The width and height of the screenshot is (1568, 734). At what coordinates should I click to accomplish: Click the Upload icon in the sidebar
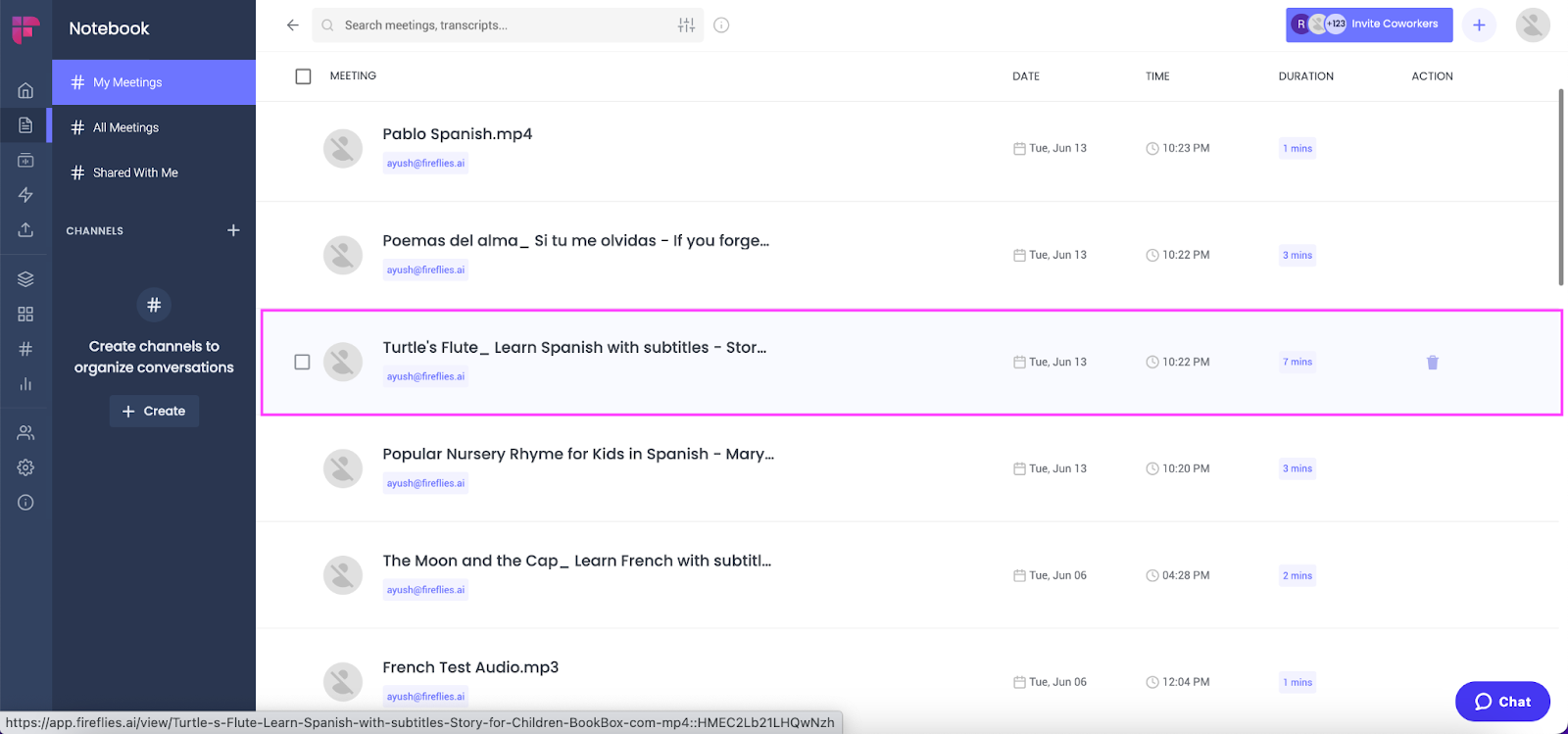click(x=25, y=229)
